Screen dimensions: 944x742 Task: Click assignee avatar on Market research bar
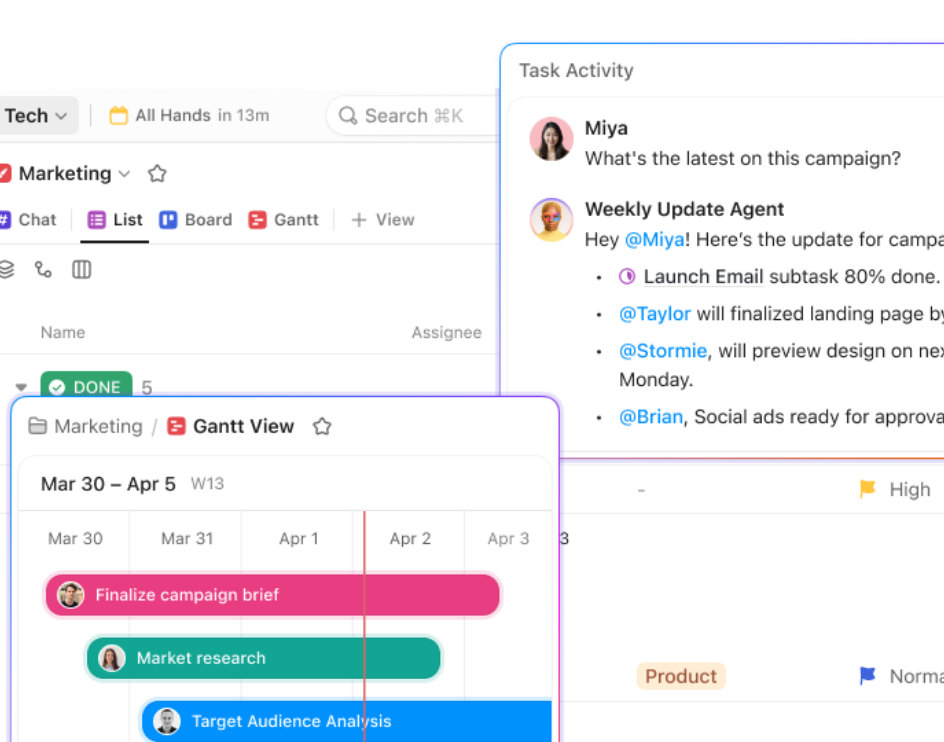[x=111, y=658]
